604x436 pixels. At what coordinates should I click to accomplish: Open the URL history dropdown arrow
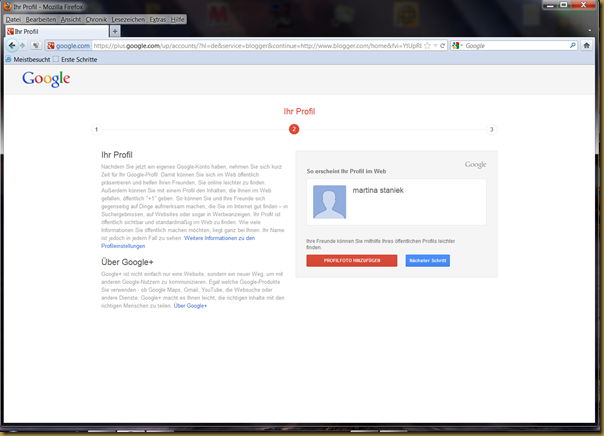coord(435,45)
